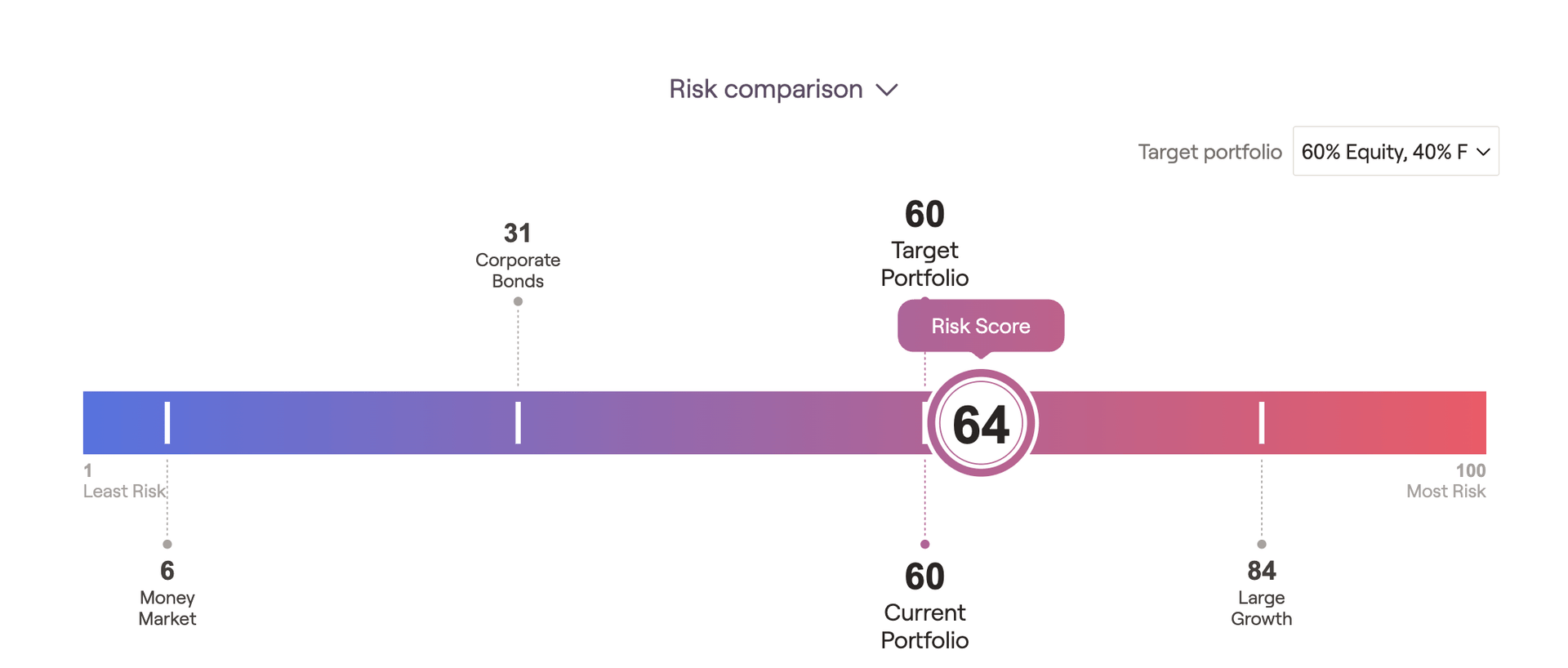Image resolution: width=1568 pixels, height=668 pixels.
Task: Open the Target portfolio dropdown
Action: point(1396,151)
